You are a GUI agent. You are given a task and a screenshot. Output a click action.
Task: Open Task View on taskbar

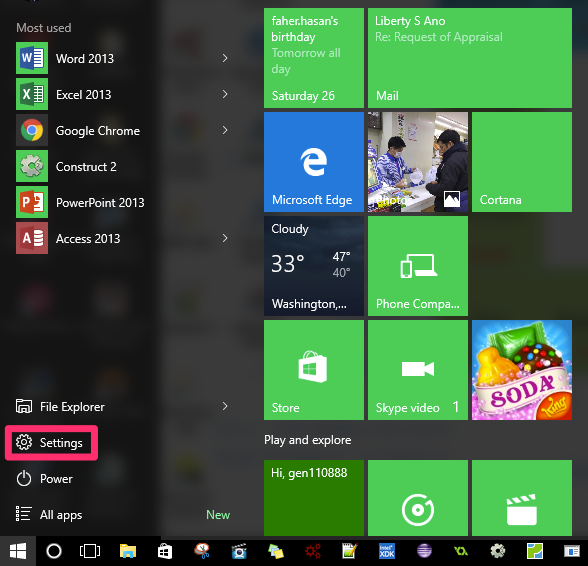(90, 551)
